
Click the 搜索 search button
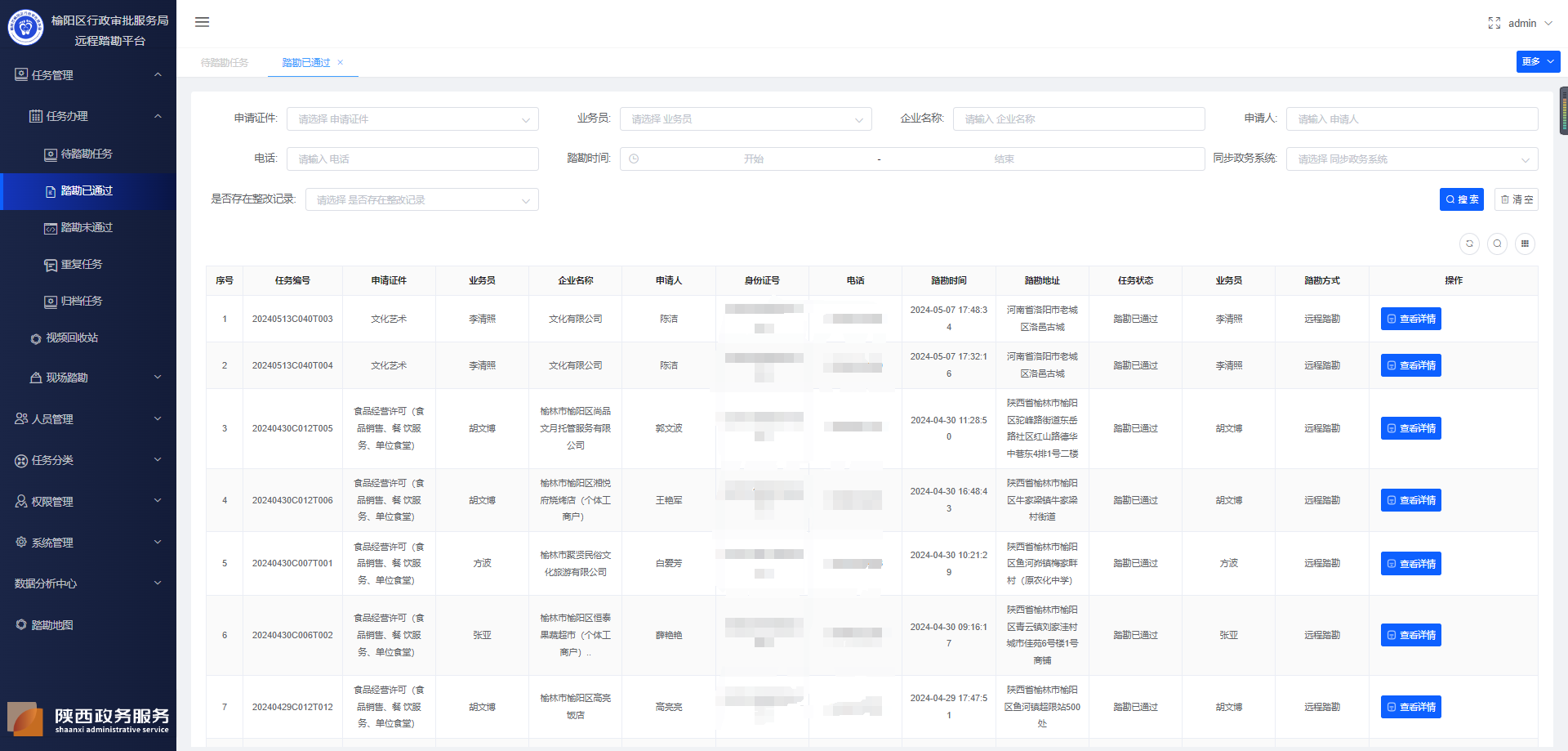(1462, 199)
